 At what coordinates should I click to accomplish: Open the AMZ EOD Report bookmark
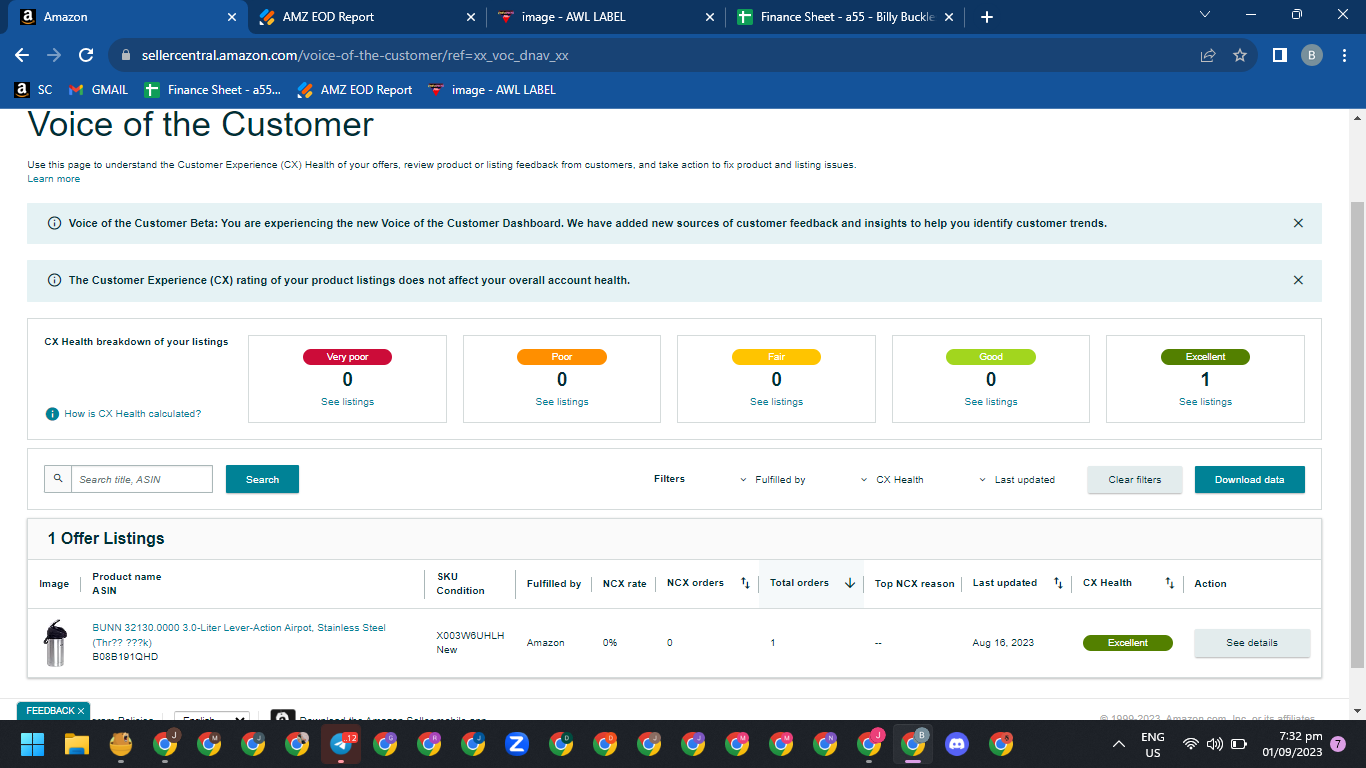[355, 90]
